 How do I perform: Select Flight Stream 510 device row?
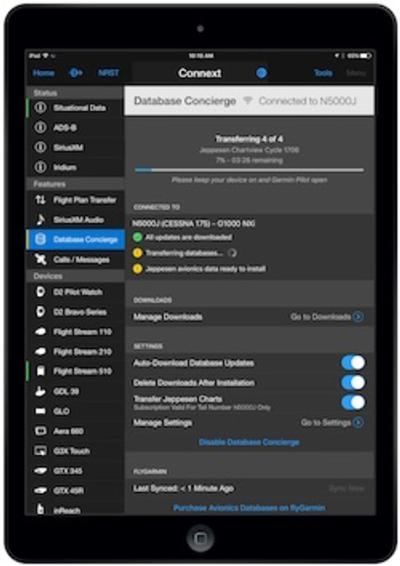(75, 371)
